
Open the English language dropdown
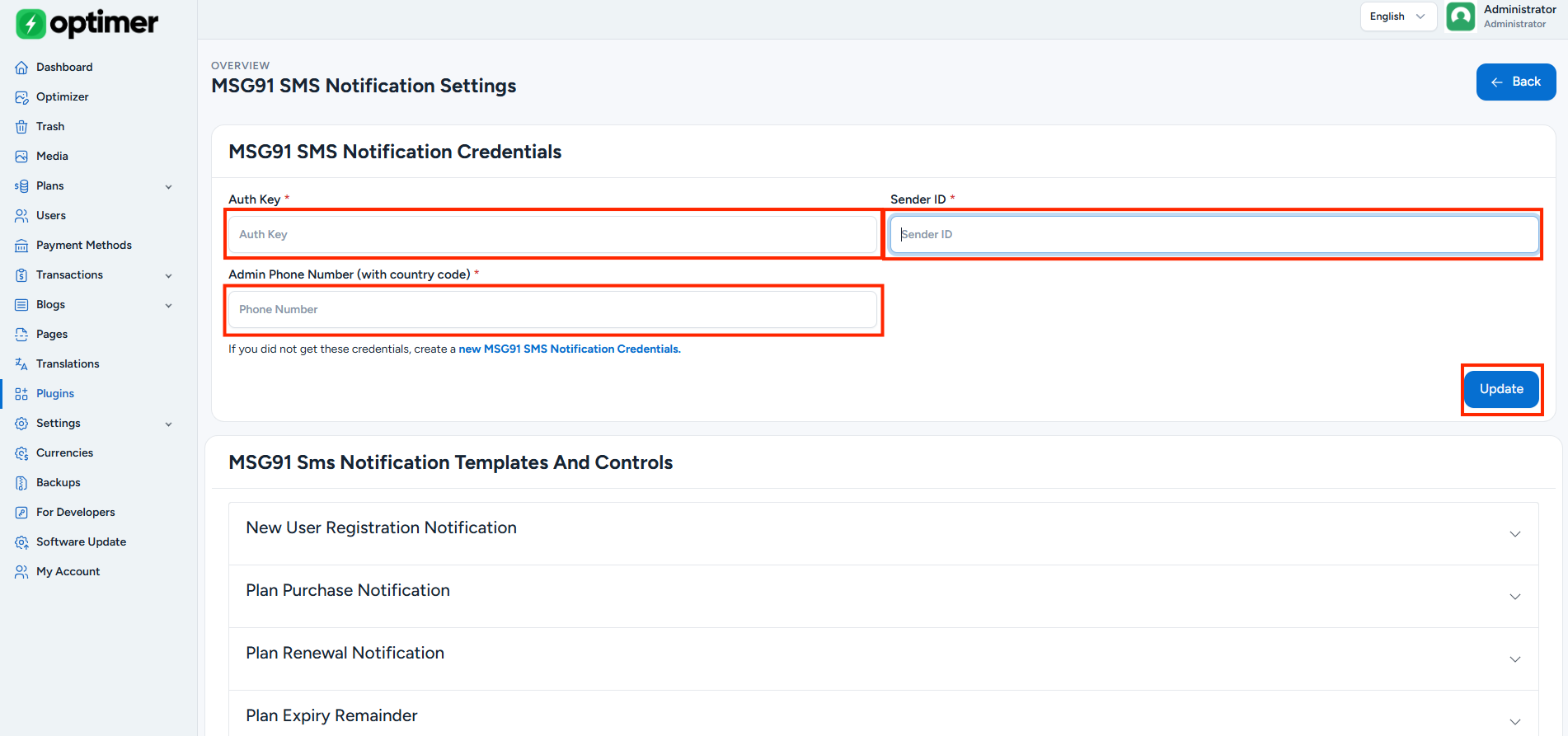1398,16
